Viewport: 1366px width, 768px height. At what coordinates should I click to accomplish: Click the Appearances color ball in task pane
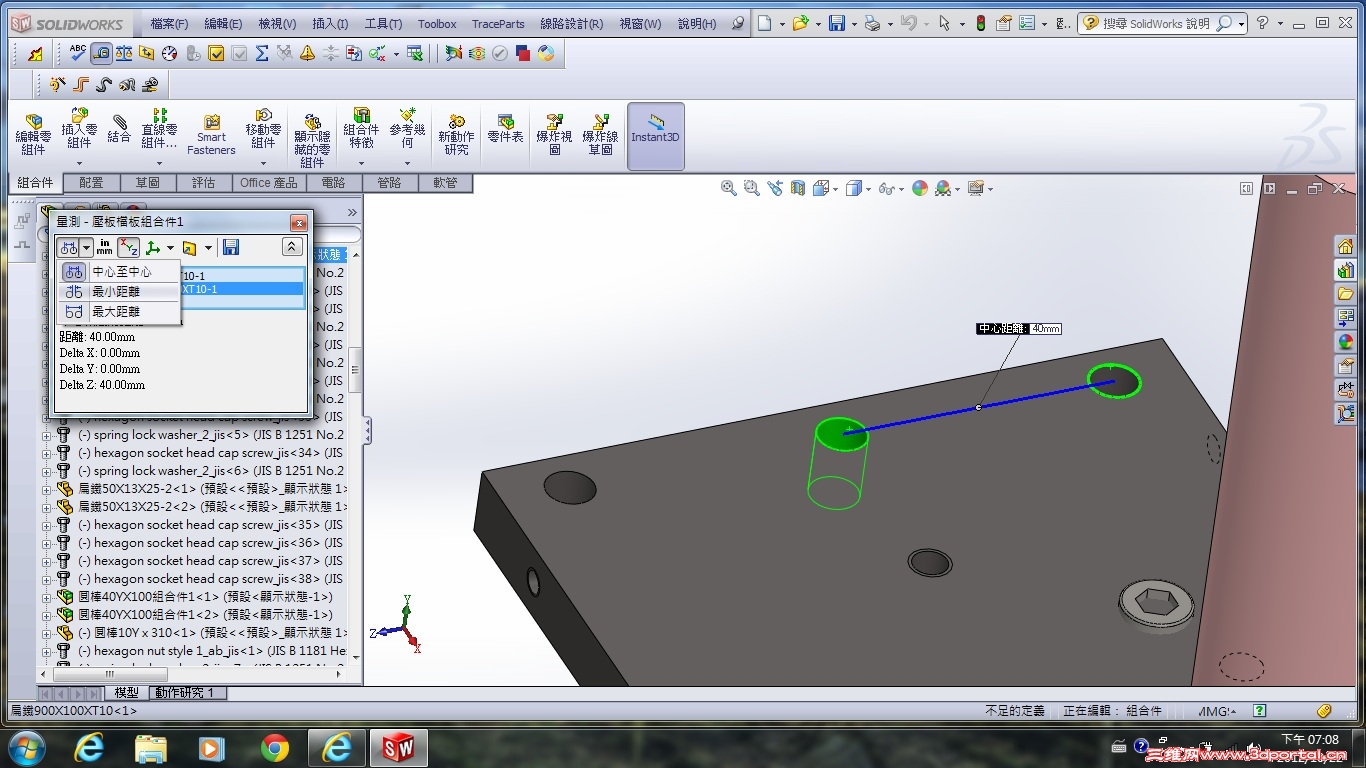[1345, 342]
